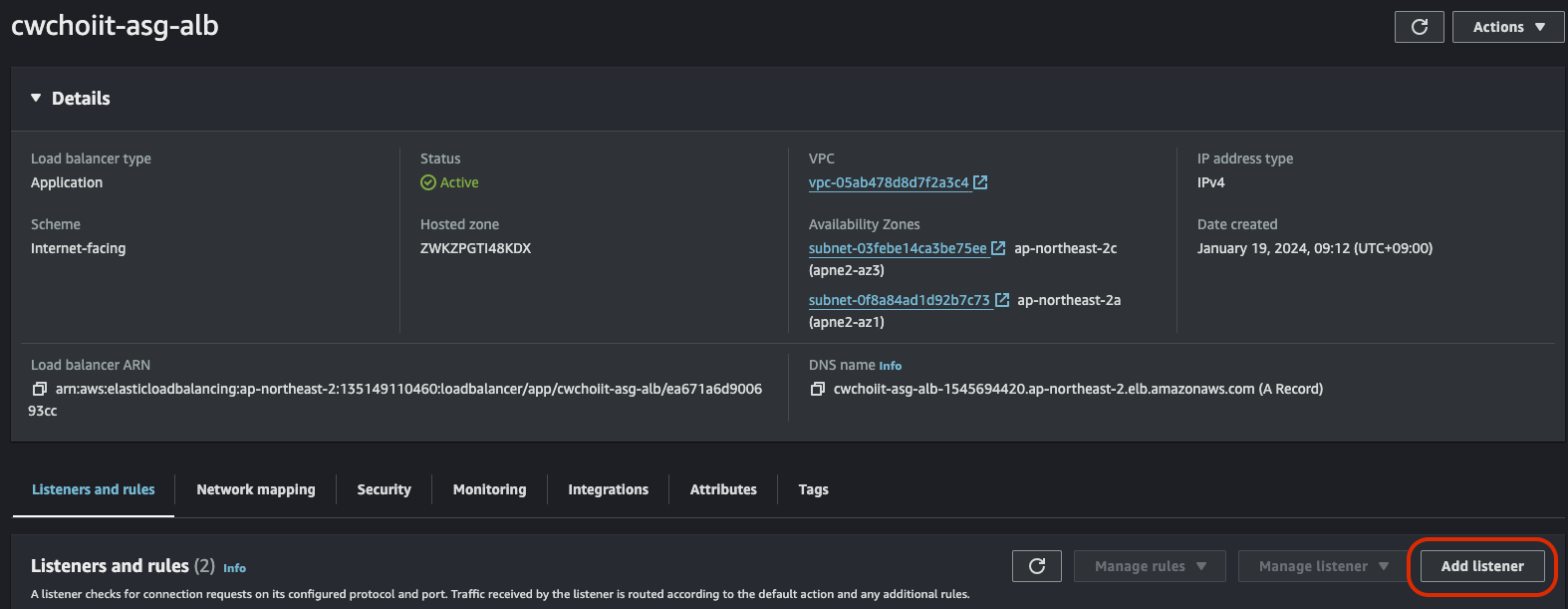This screenshot has width=1568, height=609.
Task: Open VPC link vpc-05ab478d8d7f2a3c4
Action: coord(889,182)
